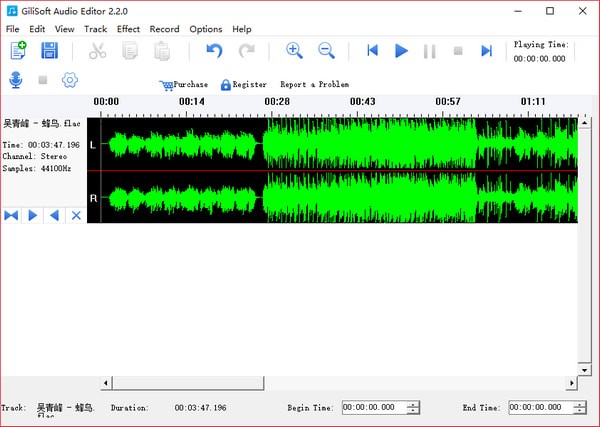
Task: Click the add new file icon
Action: (18, 50)
